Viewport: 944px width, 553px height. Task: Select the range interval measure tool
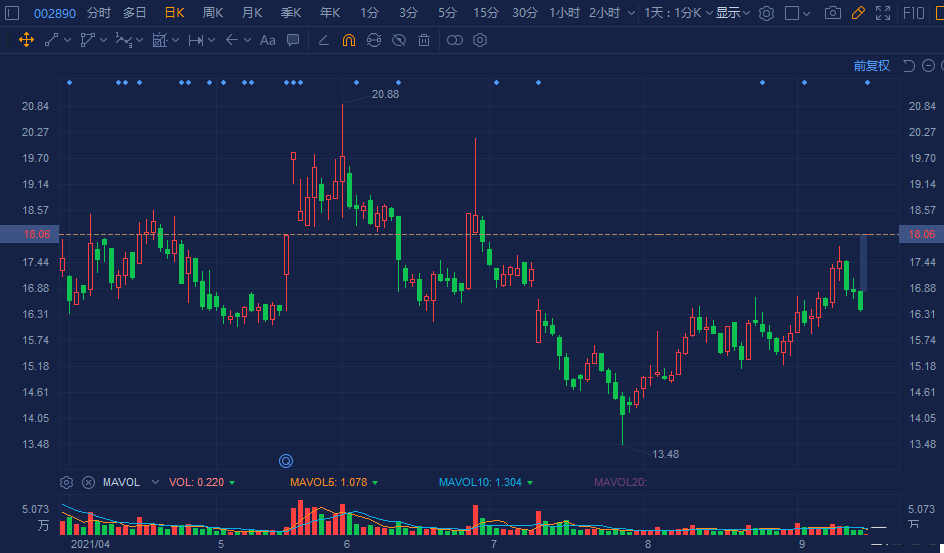click(196, 40)
